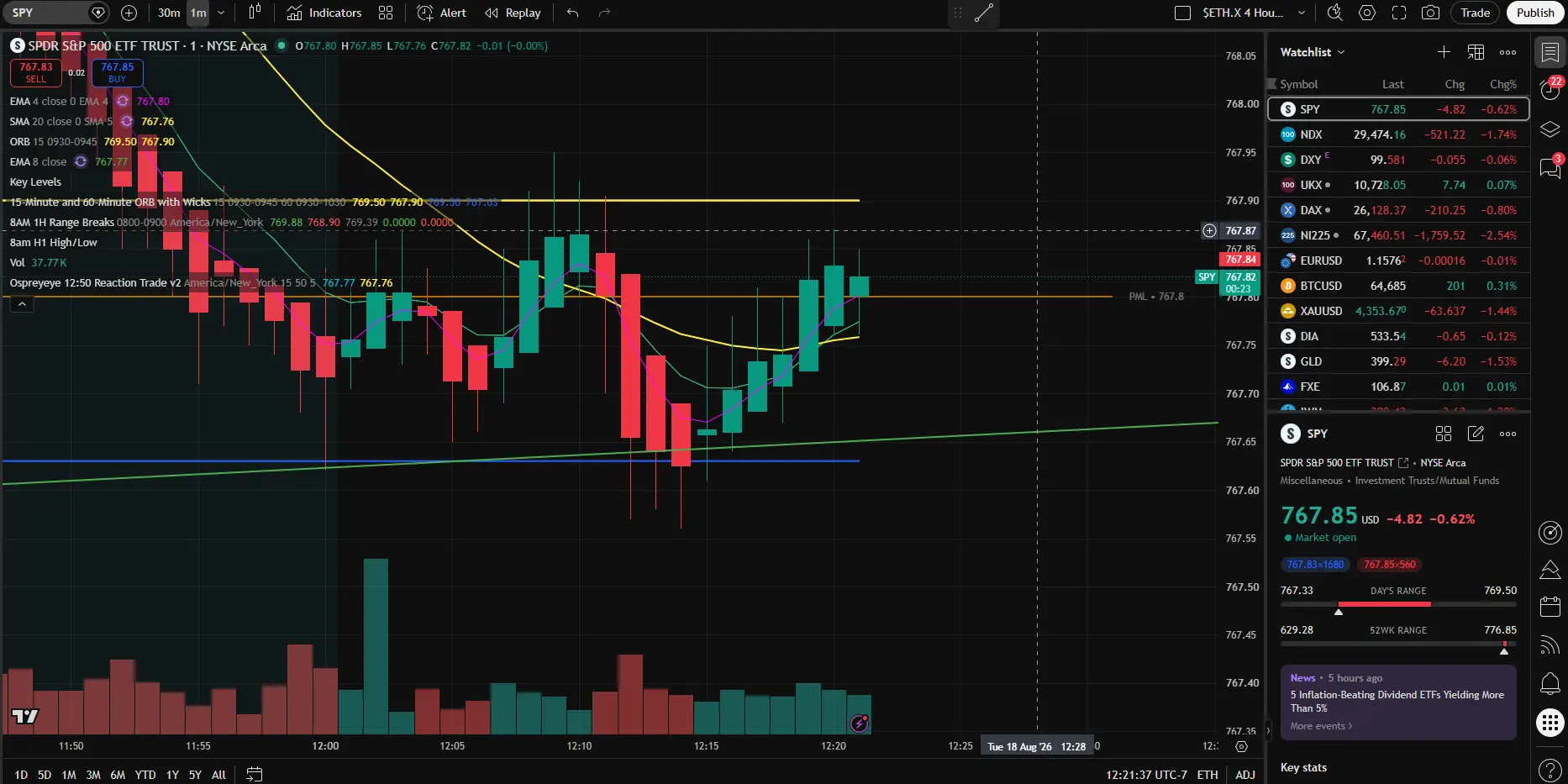The image size is (1568, 784).
Task: Open the timezone menu showing UTC-7
Action: 1146,775
